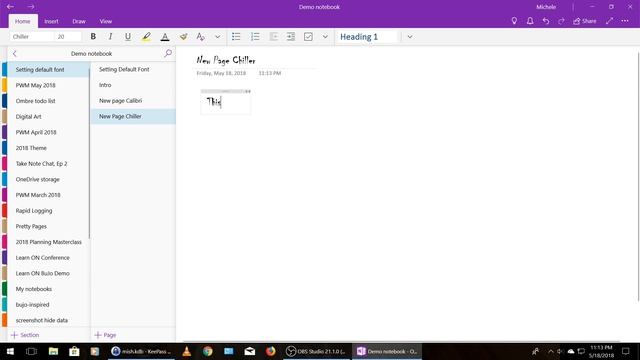Undo the last action

[x=546, y=21]
